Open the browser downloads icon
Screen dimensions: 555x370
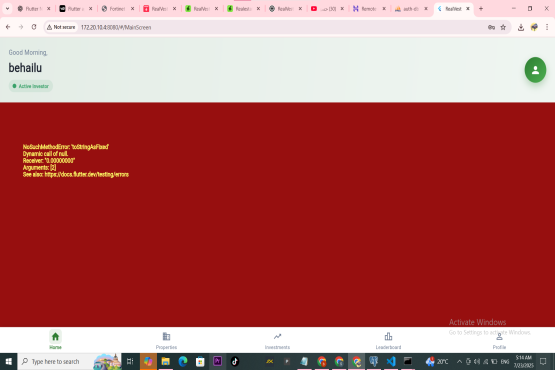tap(521, 27)
